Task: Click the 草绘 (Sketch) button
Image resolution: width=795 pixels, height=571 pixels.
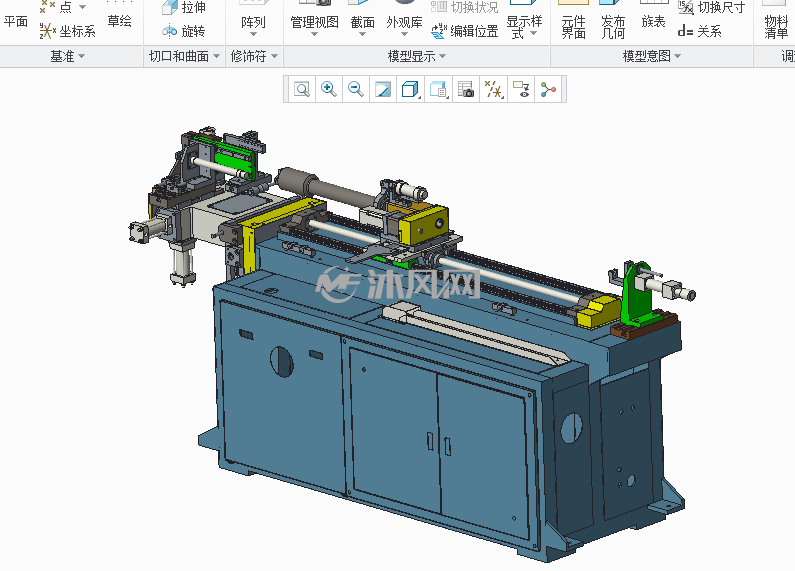Action: click(x=120, y=21)
